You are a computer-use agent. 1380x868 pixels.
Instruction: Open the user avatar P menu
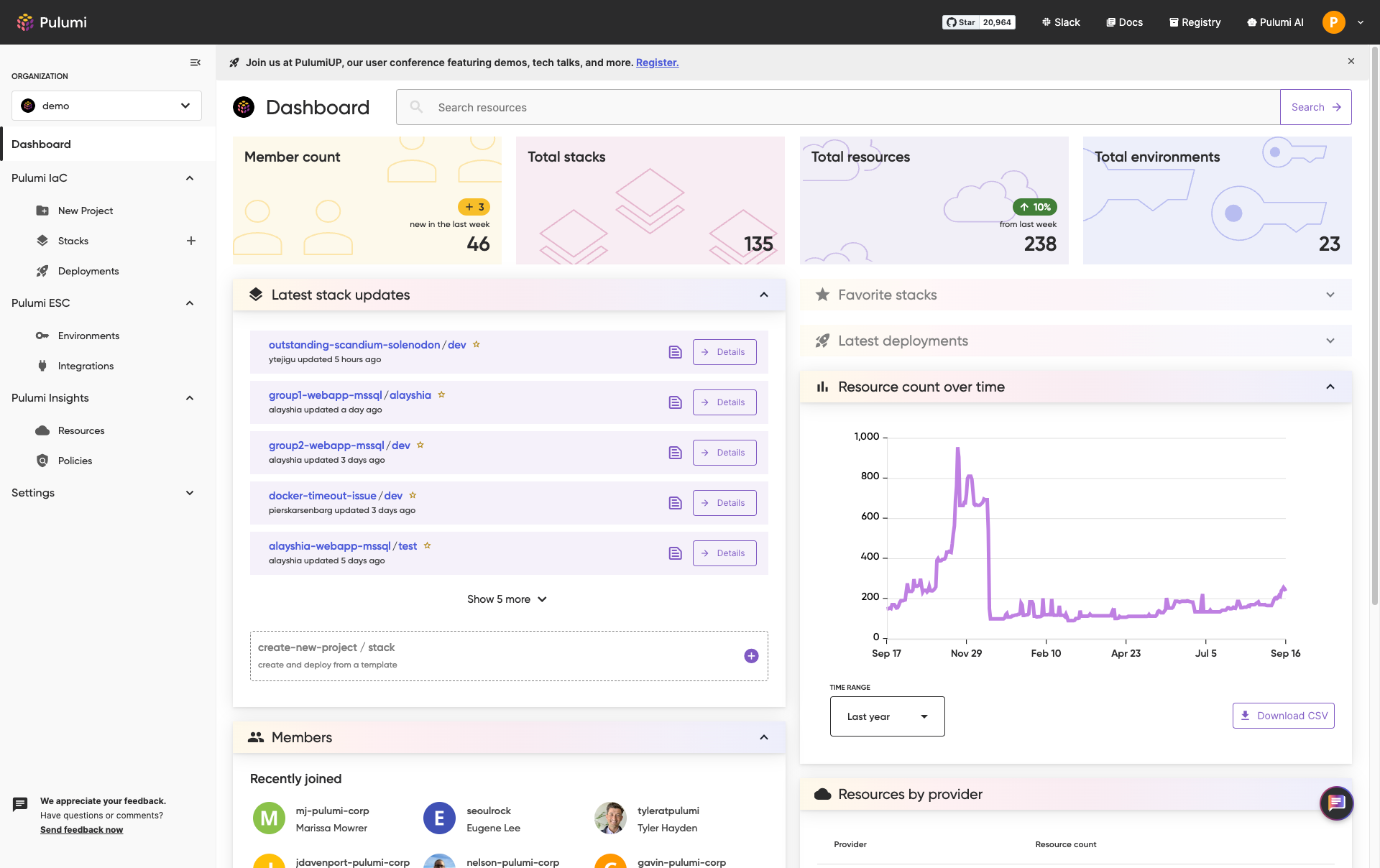click(1333, 22)
